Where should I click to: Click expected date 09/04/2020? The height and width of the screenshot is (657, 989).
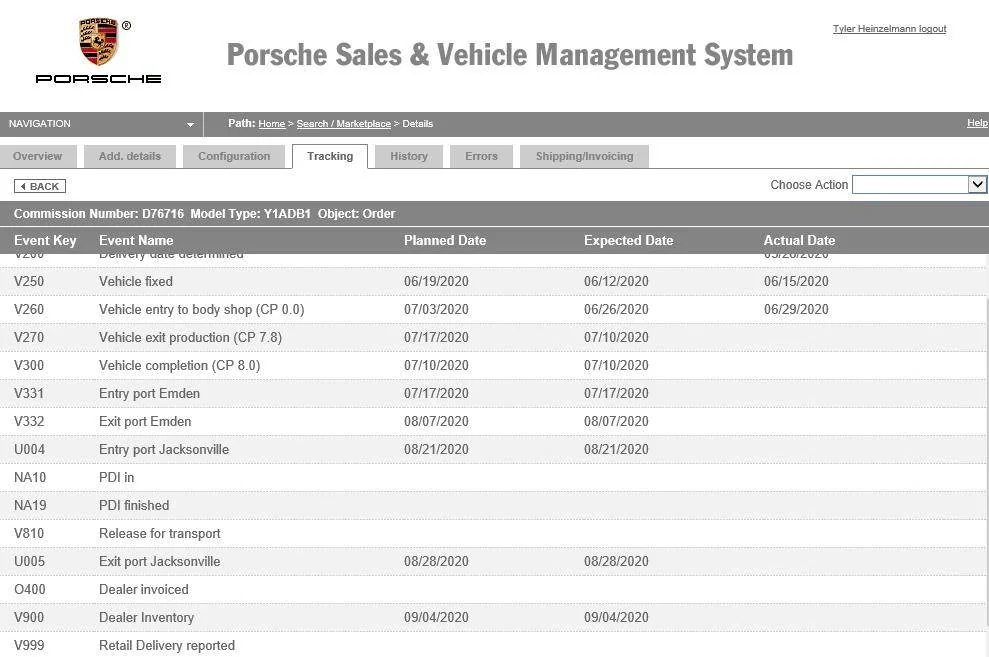[x=616, y=617]
